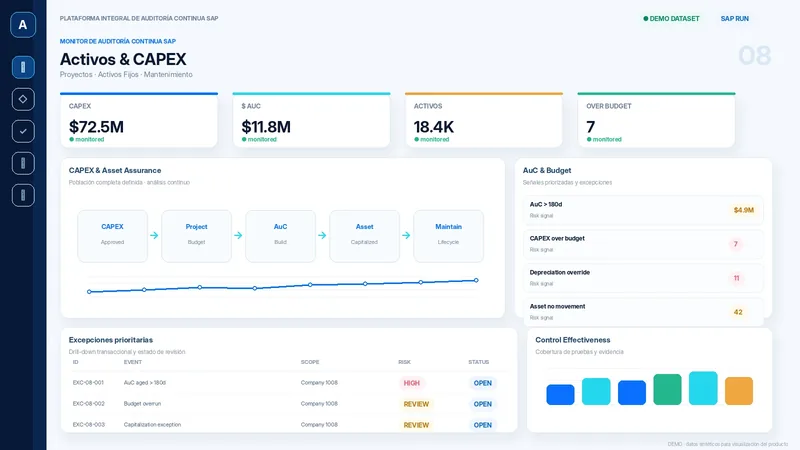Click the orange Control Effectiveness bar
This screenshot has width=800, height=450.
pos(739,391)
